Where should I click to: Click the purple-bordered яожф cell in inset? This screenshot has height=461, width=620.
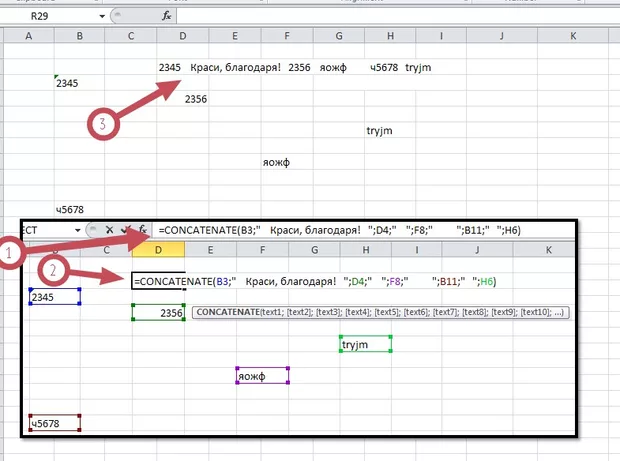[263, 376]
